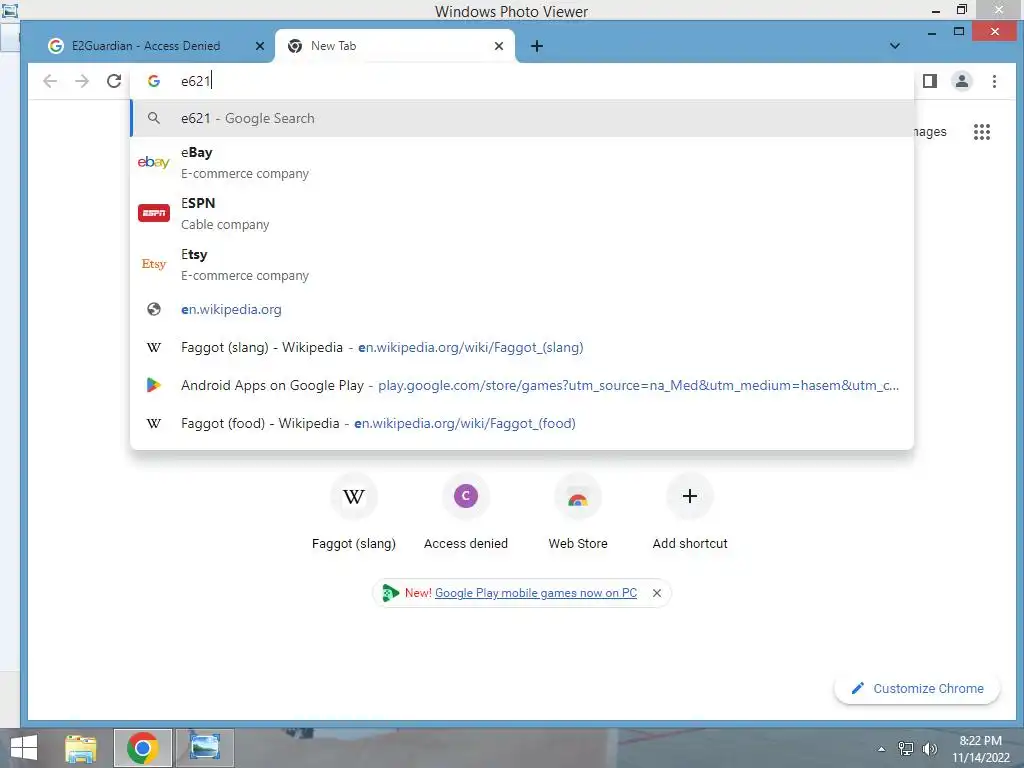Close the New Tab tab
The height and width of the screenshot is (768, 1024).
(499, 46)
